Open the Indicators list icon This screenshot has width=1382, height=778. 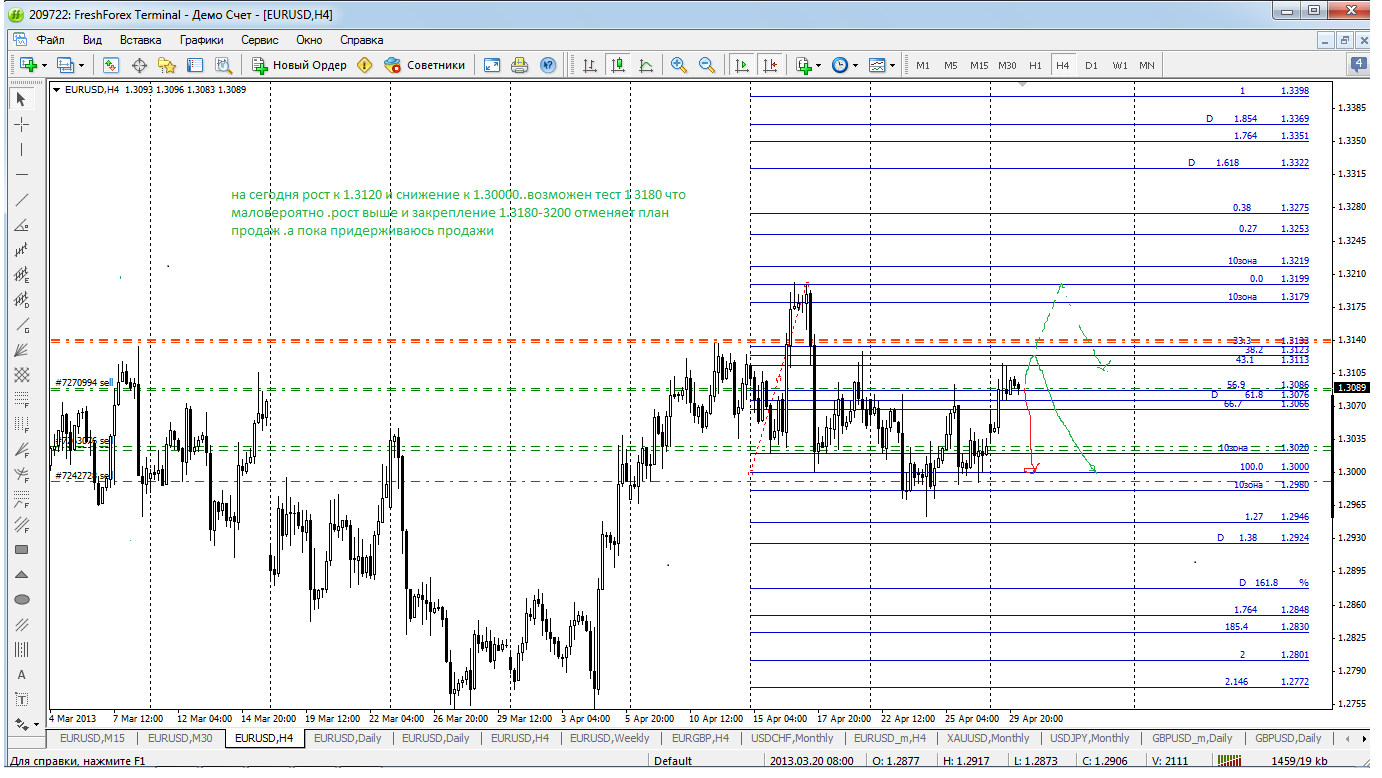pyautogui.click(x=803, y=65)
